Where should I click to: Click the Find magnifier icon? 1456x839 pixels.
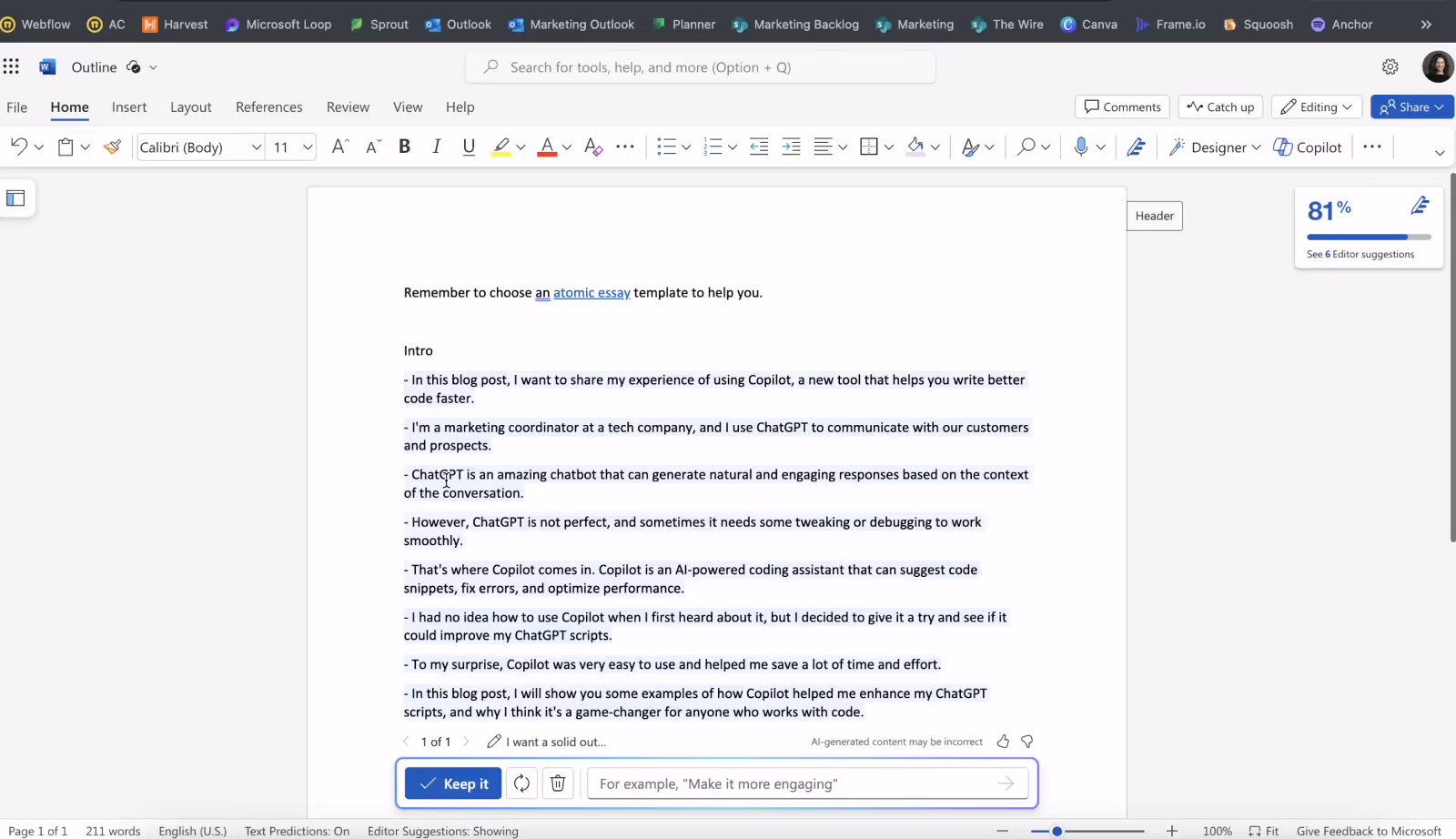pyautogui.click(x=1026, y=147)
